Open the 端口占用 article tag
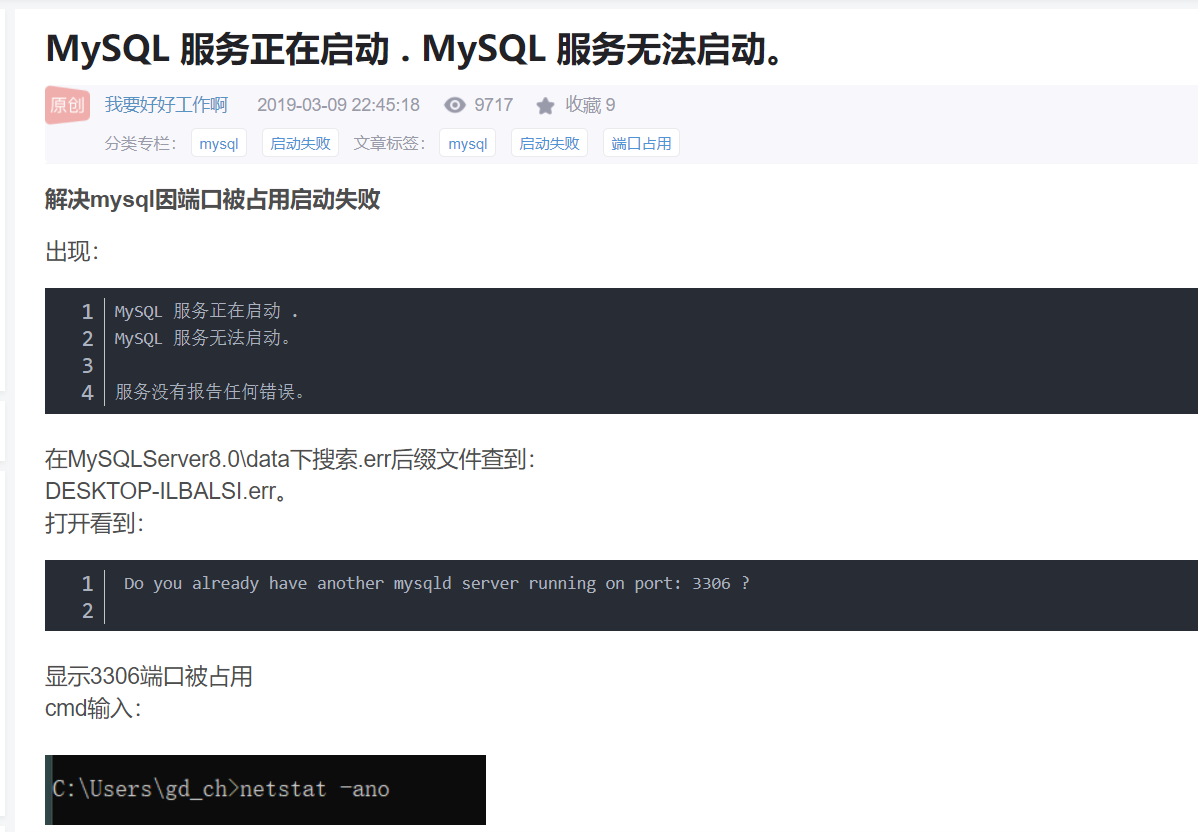This screenshot has width=1198, height=832. 641,142
